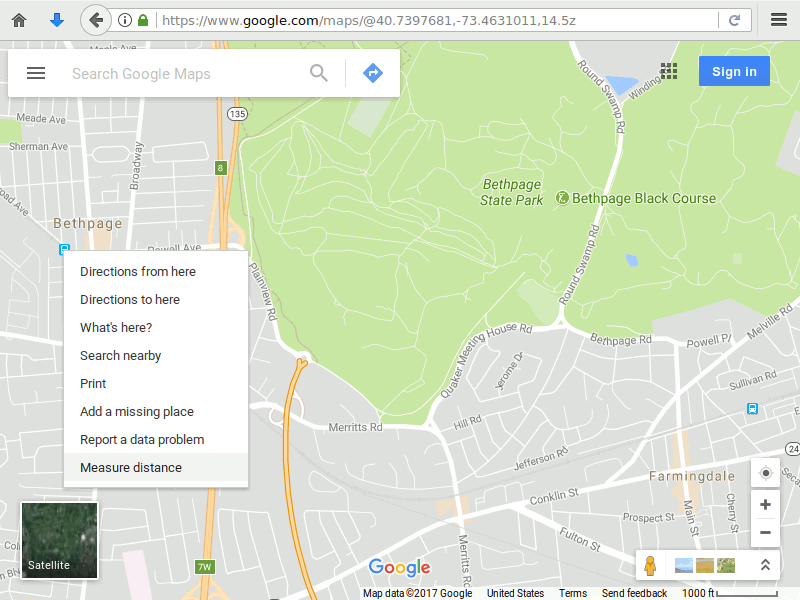Screen dimensions: 800x600
Task: Zoom in on the map
Action: click(x=765, y=505)
